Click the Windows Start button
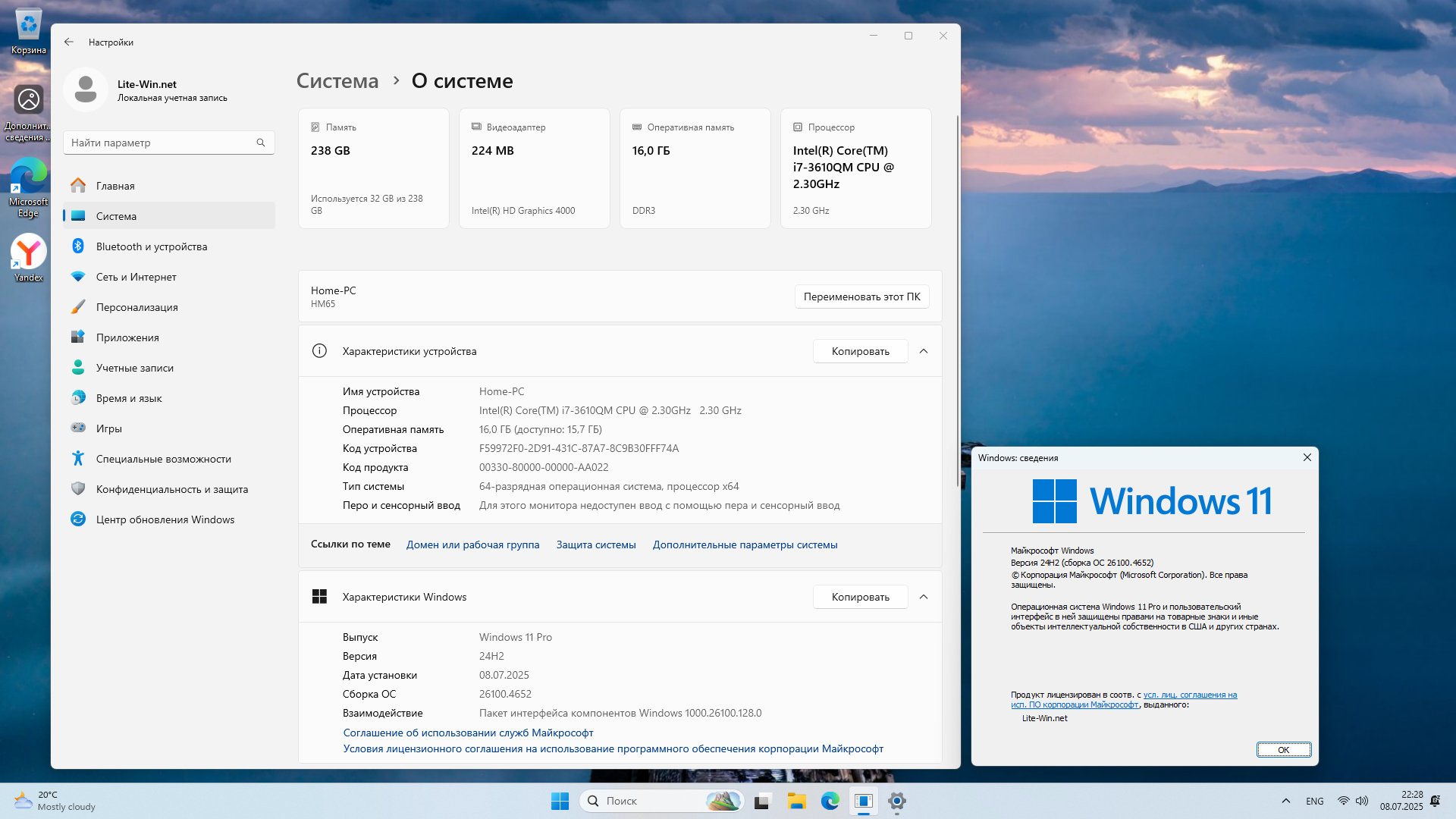1456x819 pixels. [x=560, y=801]
